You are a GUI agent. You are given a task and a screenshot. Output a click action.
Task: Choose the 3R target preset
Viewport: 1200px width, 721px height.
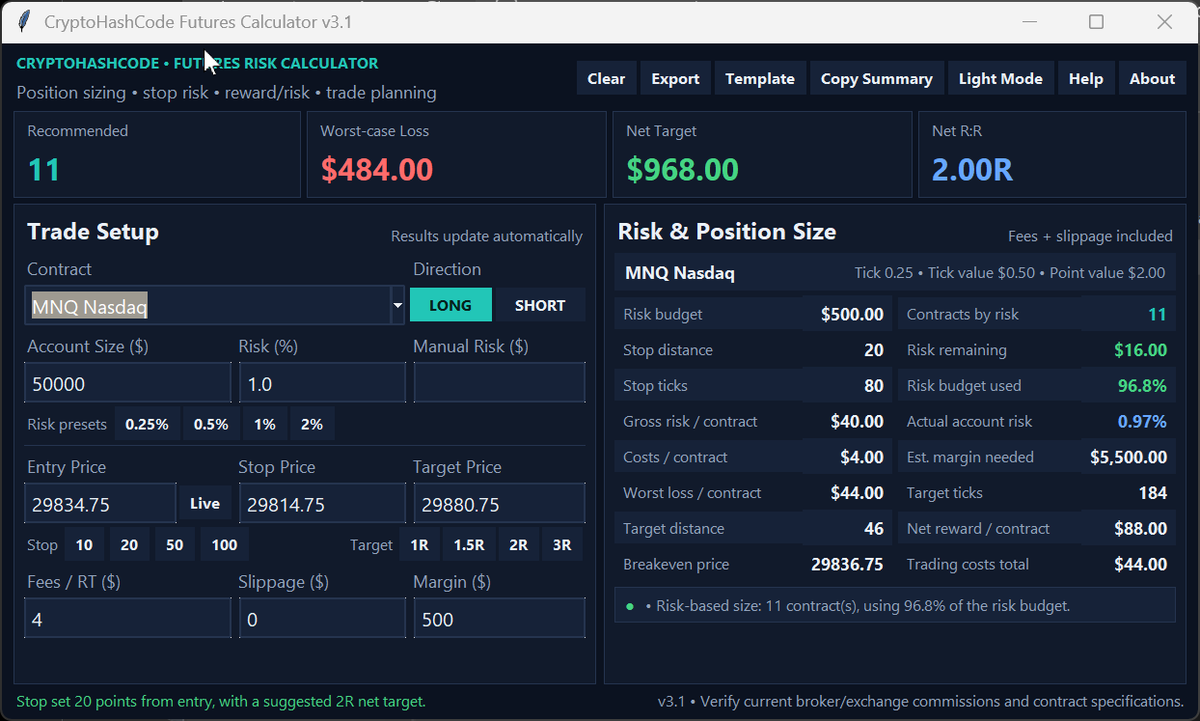(562, 545)
